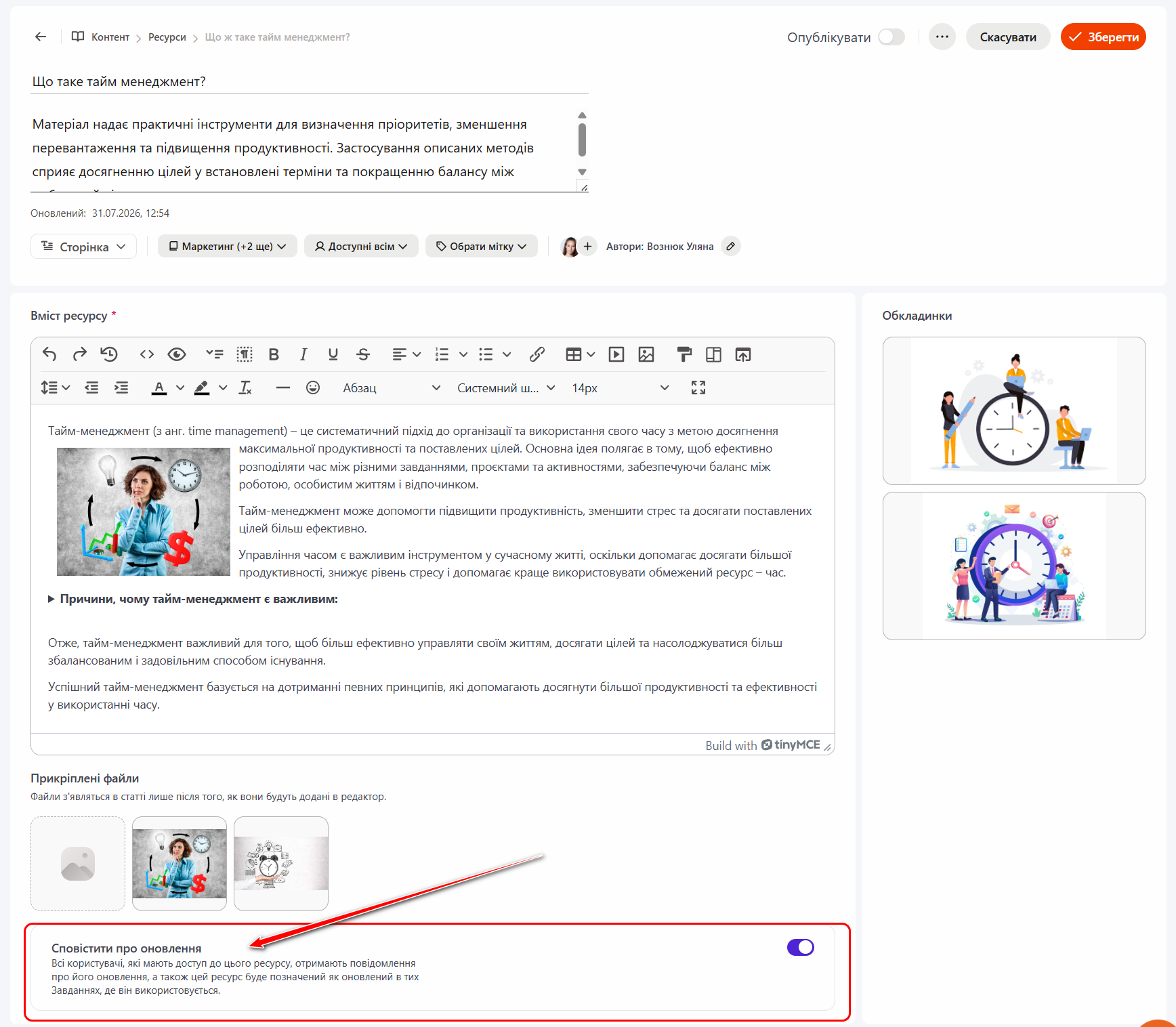Undo the last edit in the editor

[x=49, y=354]
